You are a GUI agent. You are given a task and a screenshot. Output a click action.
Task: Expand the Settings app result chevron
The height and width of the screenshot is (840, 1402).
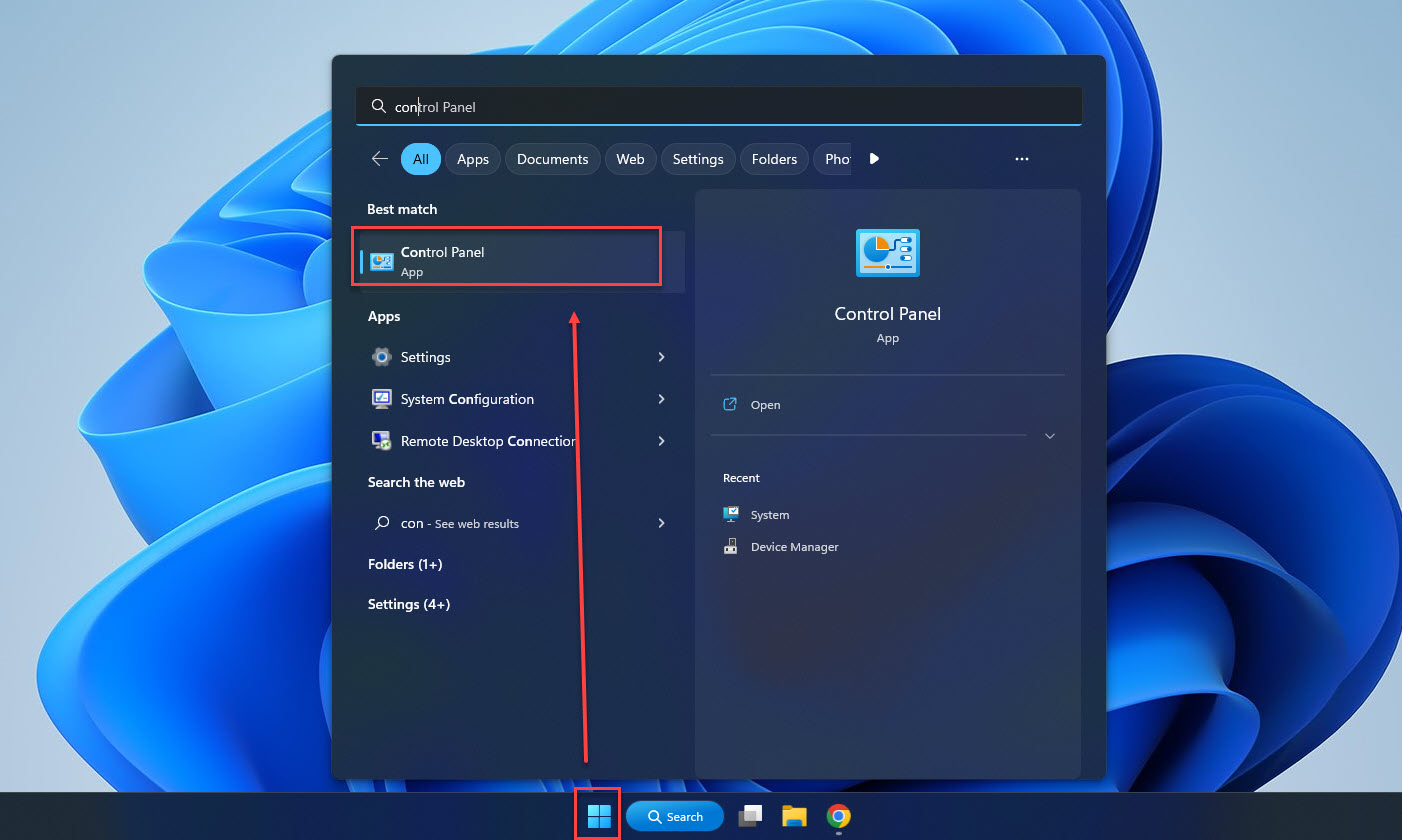tap(661, 357)
